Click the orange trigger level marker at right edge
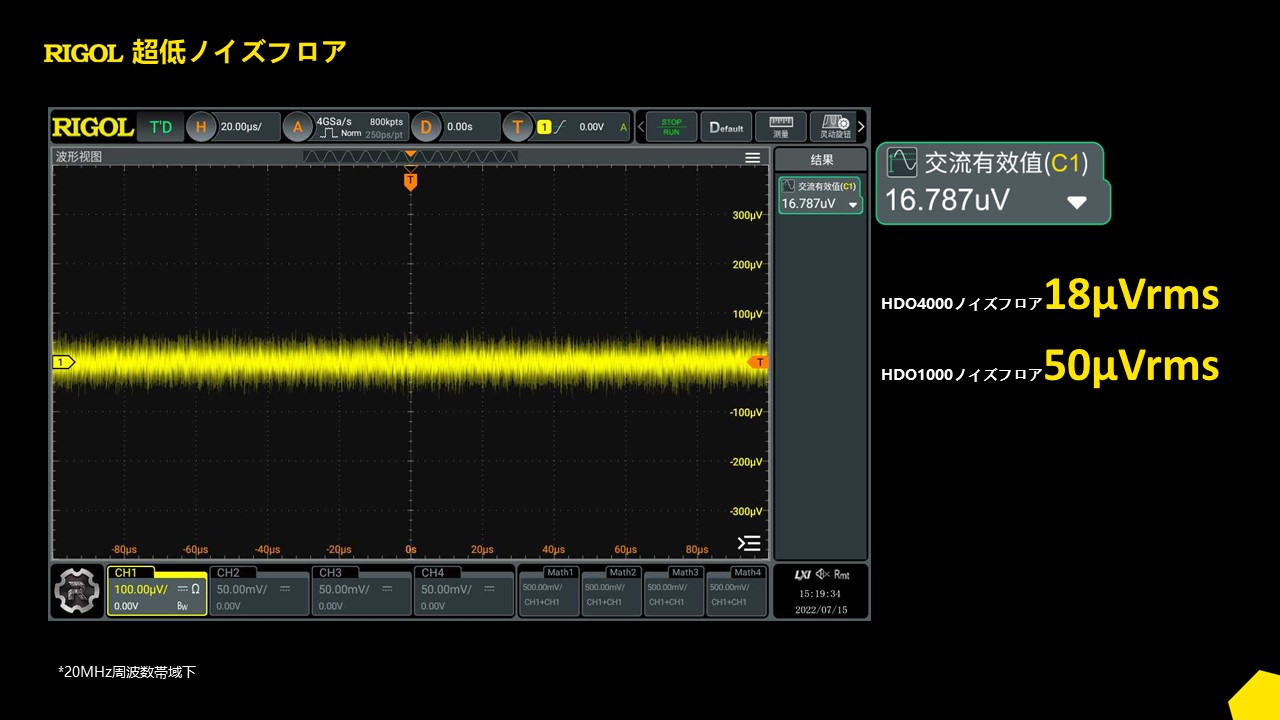Viewport: 1280px width, 720px height. [759, 362]
